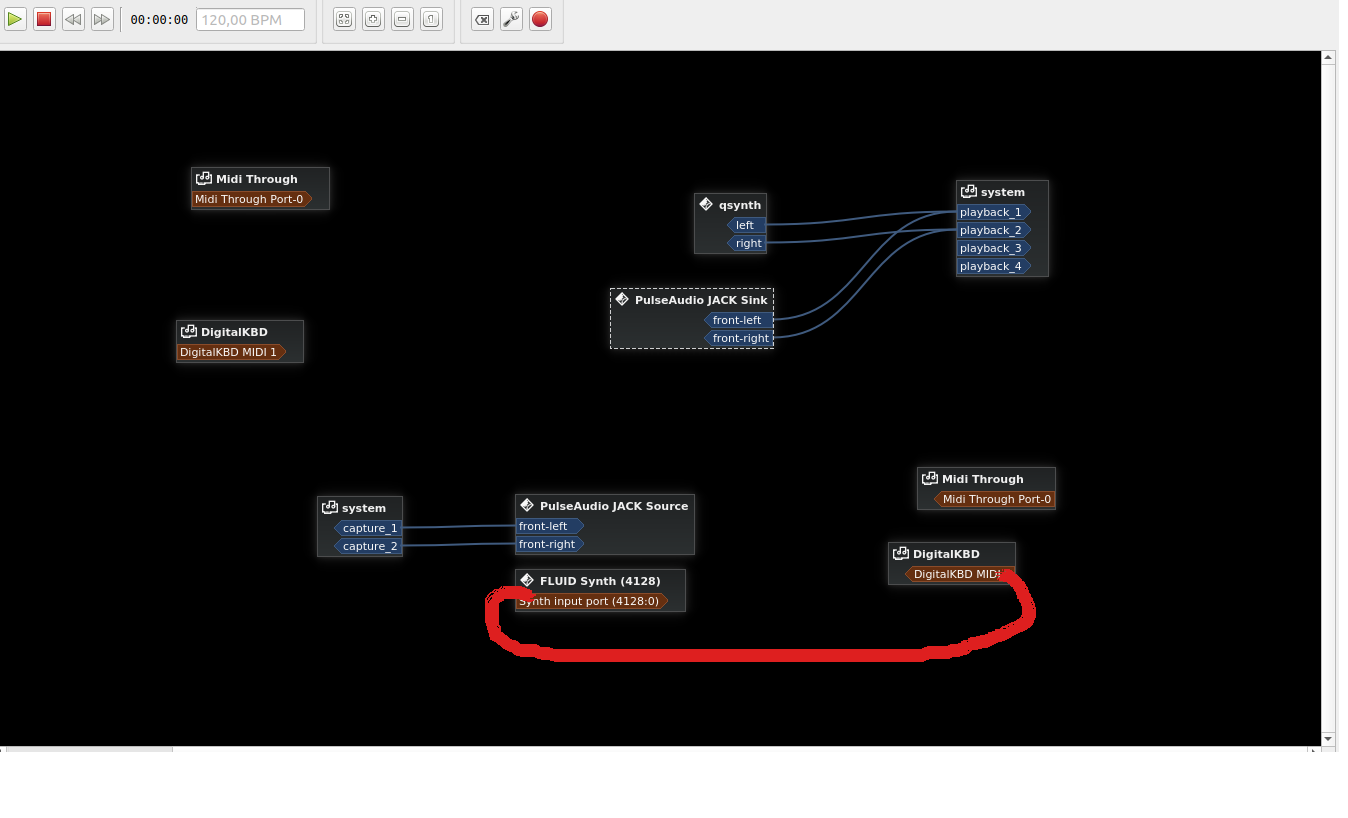Reset canvas zoom to 100%

point(432,19)
